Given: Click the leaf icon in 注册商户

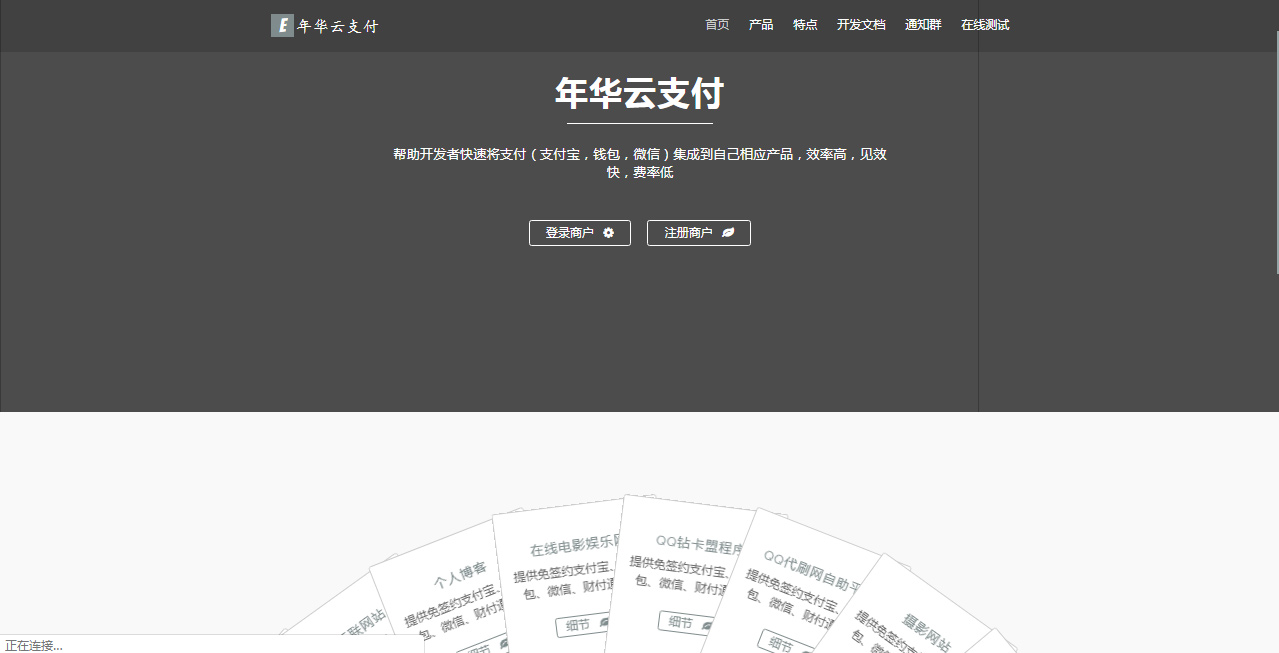Looking at the screenshot, I should (728, 233).
